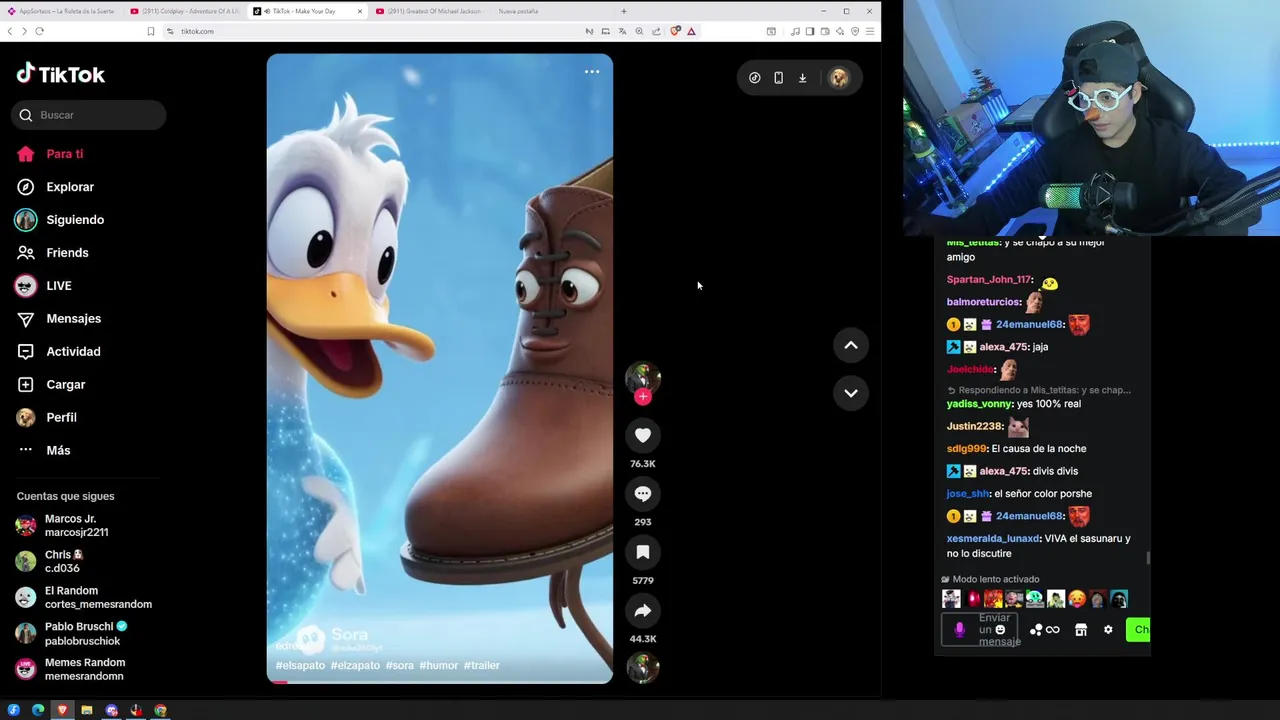The width and height of the screenshot is (1280, 720).
Task: Open Marcos Jr. followed account
Action: pos(62,526)
